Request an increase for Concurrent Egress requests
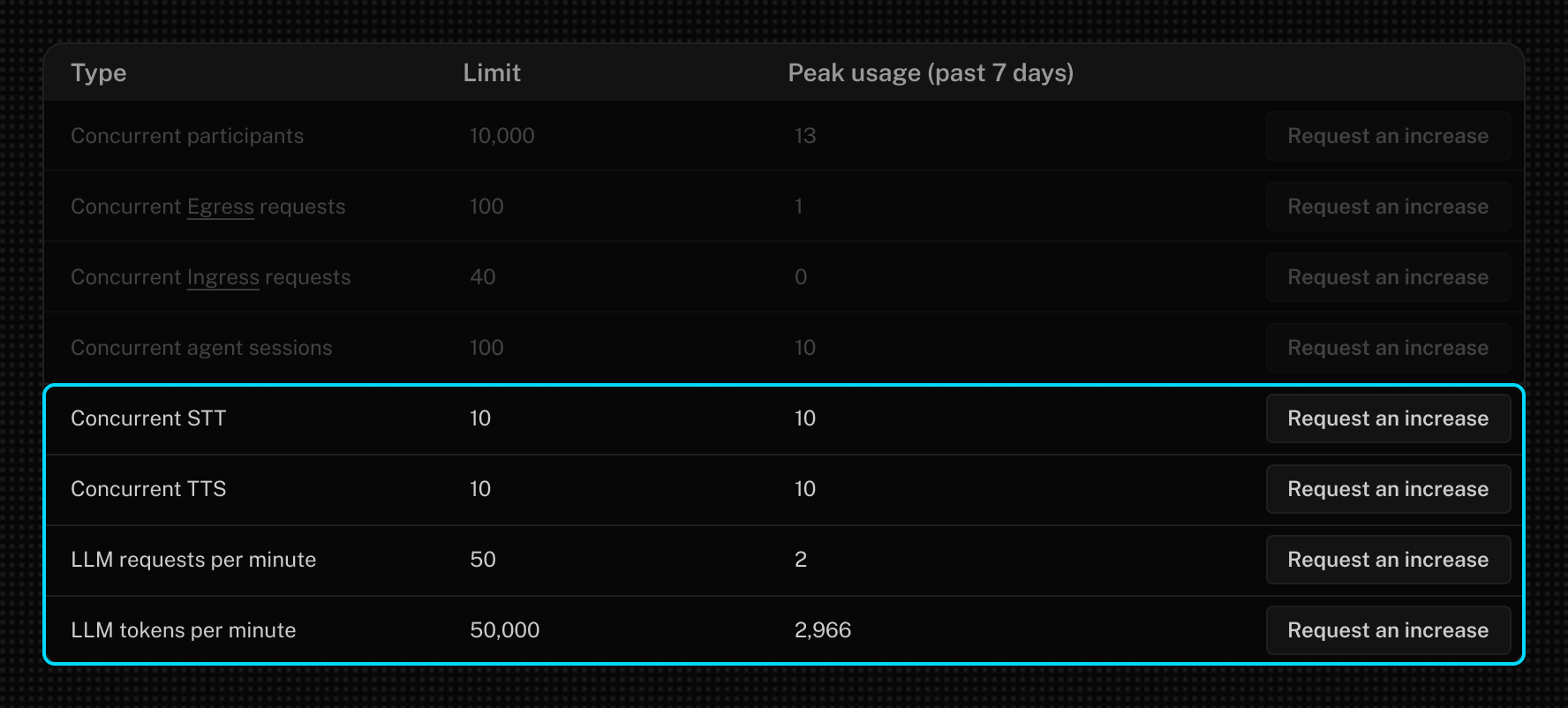Image resolution: width=1568 pixels, height=708 pixels. click(x=1388, y=207)
